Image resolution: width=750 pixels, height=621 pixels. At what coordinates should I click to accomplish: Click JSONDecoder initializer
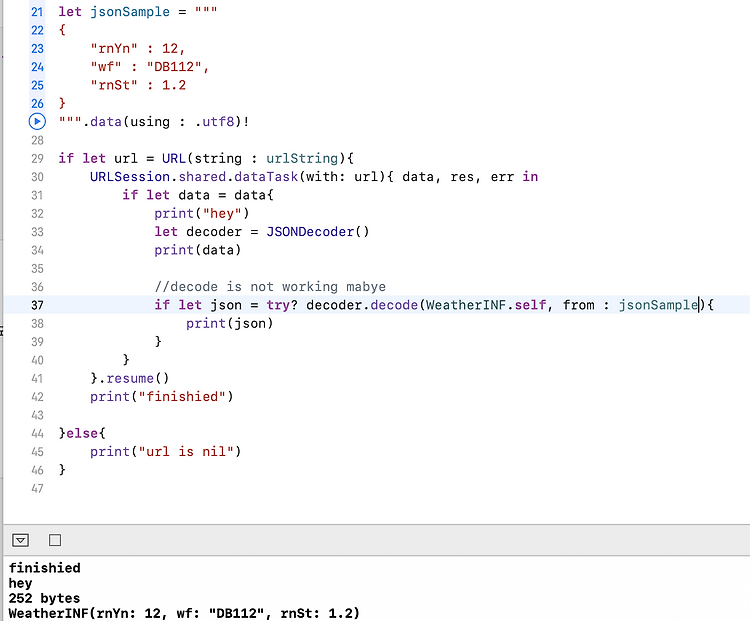(318, 232)
